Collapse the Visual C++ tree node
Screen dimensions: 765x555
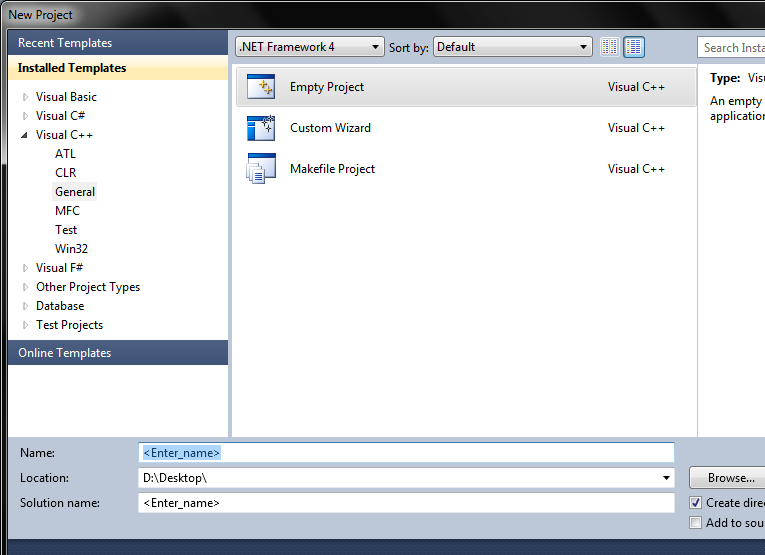pos(24,135)
